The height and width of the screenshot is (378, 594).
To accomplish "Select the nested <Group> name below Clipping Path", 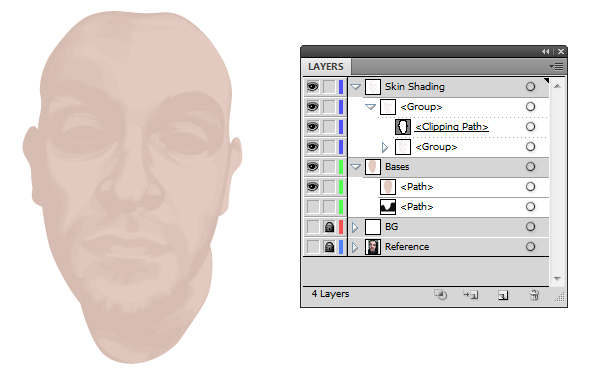I will click(x=436, y=147).
